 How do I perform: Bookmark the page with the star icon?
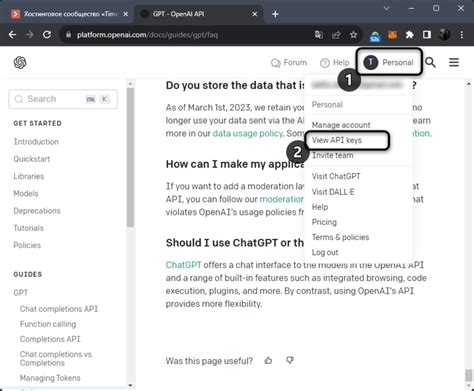pos(353,35)
